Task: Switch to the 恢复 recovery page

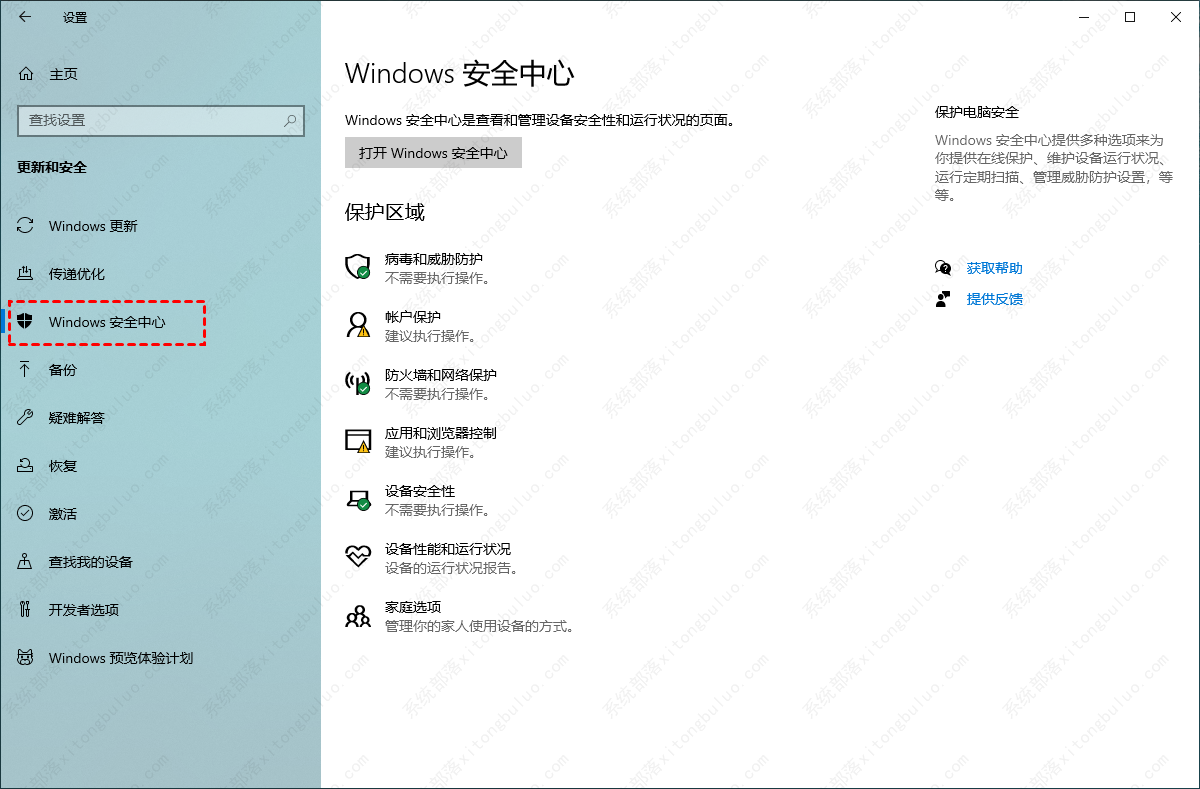Action: [62, 466]
